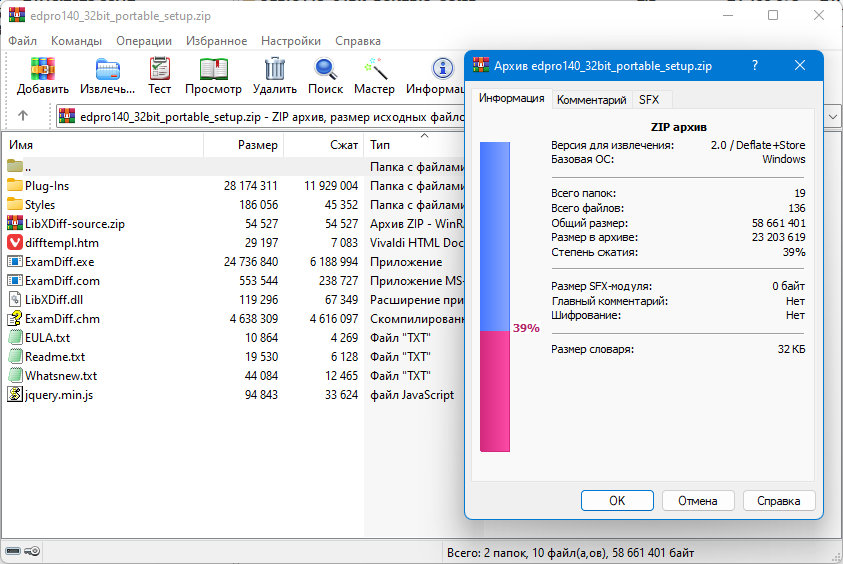Sort by the Тип column header

coord(414,145)
